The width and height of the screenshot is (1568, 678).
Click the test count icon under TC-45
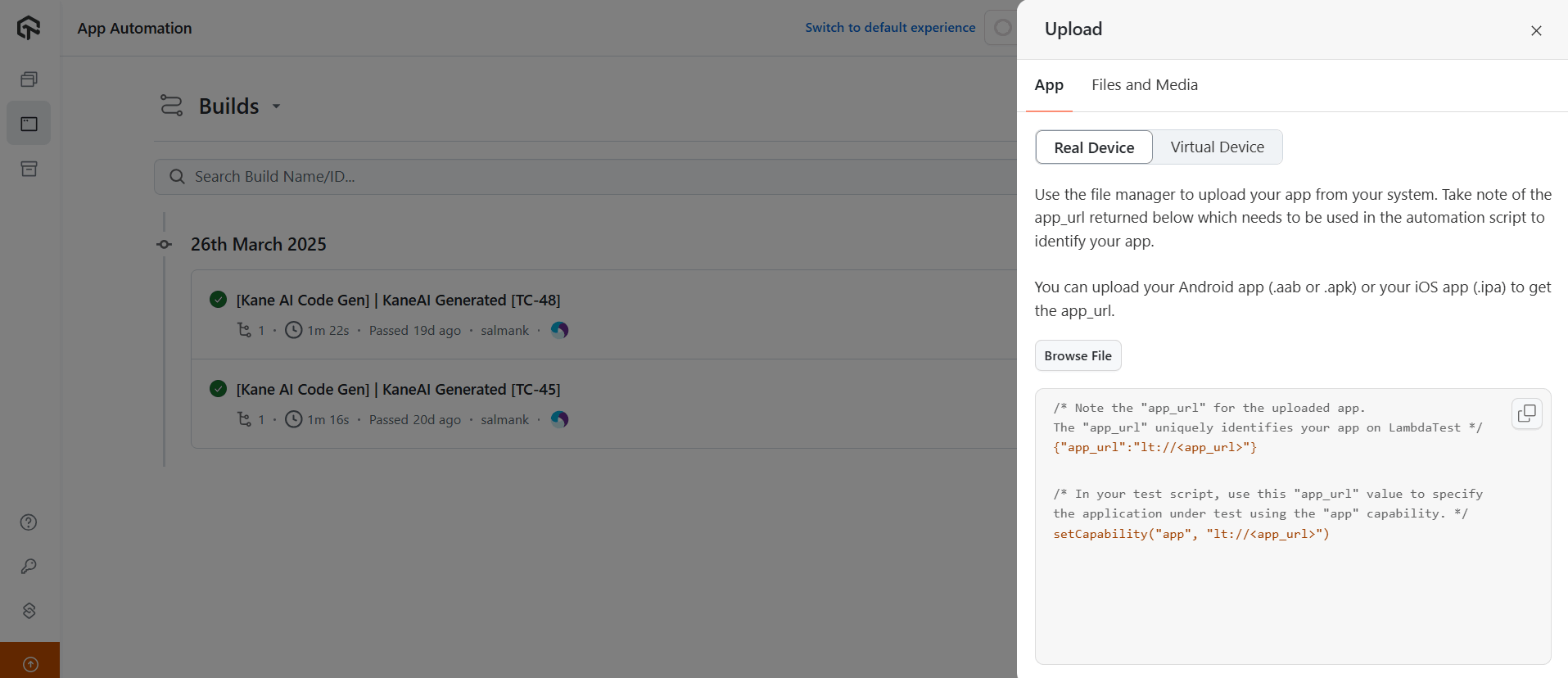244,419
